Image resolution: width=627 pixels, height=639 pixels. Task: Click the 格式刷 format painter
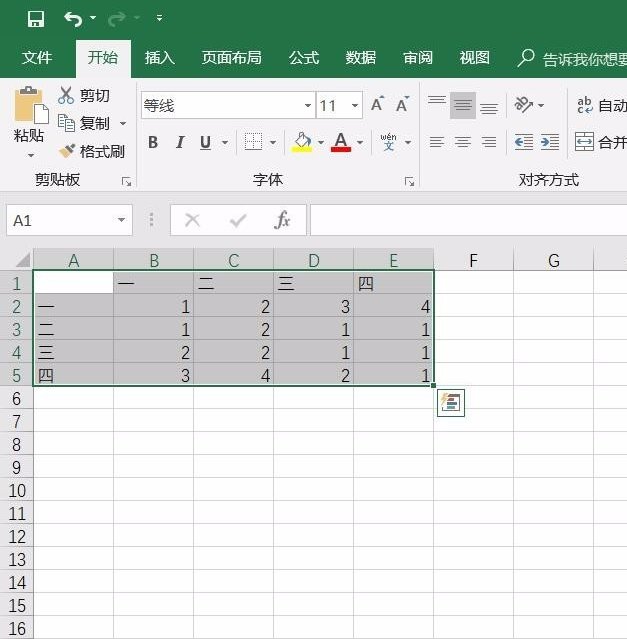coord(92,151)
